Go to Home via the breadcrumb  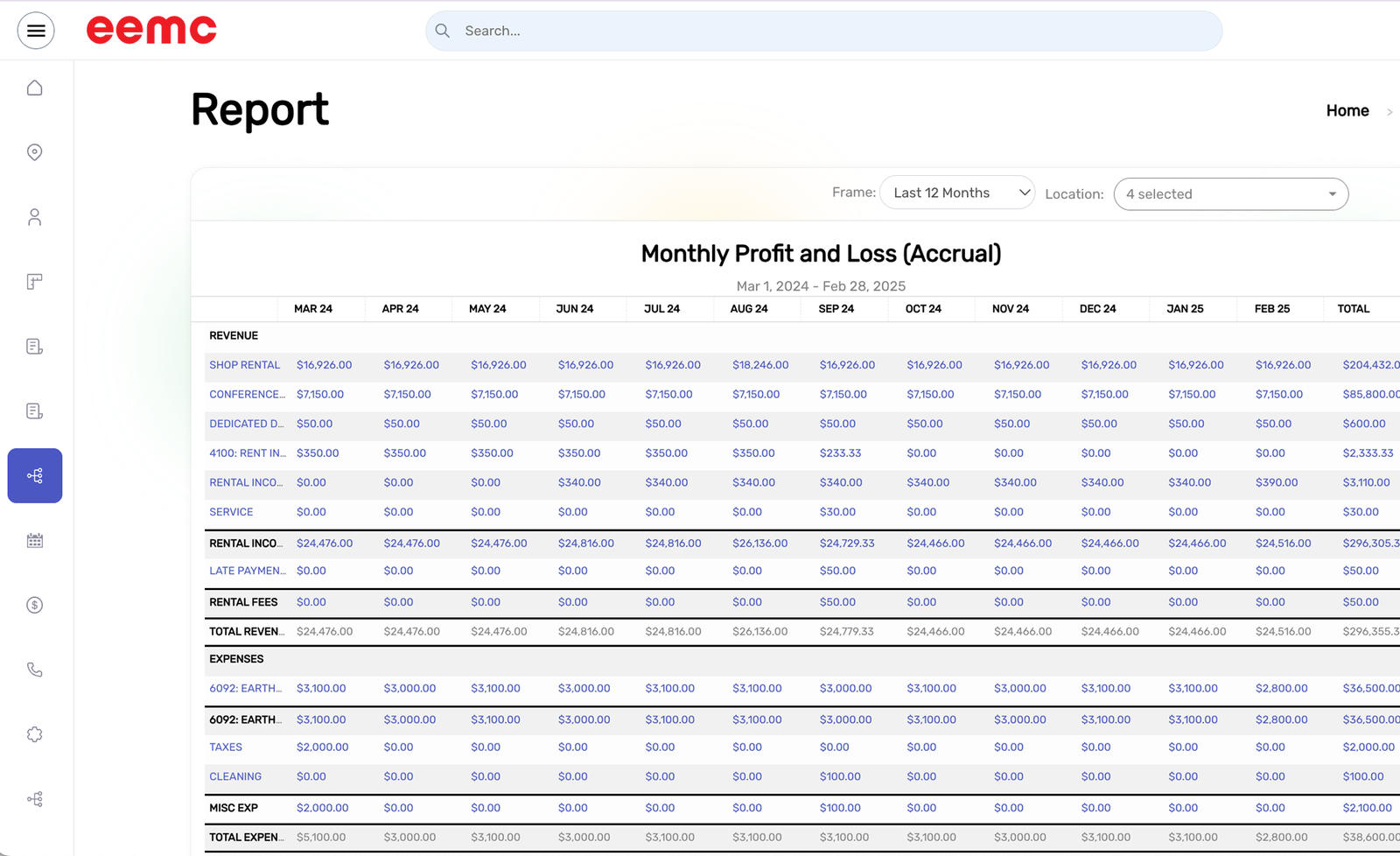1347,111
